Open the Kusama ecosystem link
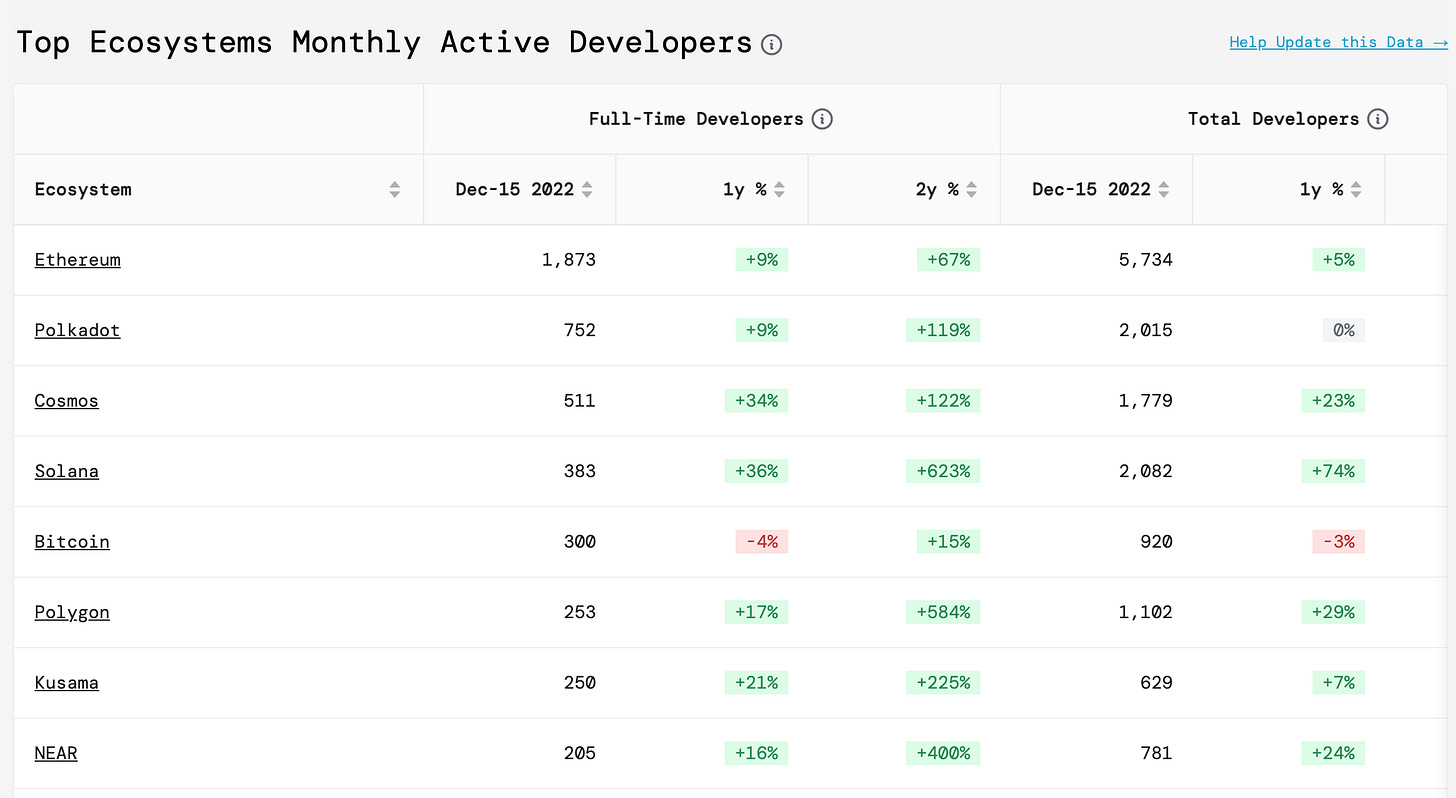 [x=66, y=683]
